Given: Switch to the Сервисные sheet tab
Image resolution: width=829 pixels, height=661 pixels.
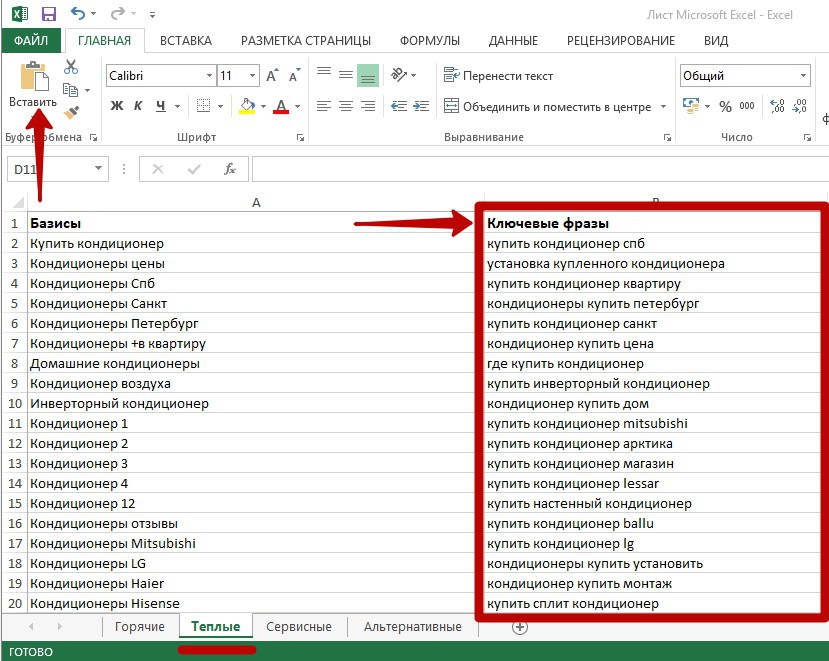Looking at the screenshot, I should click(299, 627).
